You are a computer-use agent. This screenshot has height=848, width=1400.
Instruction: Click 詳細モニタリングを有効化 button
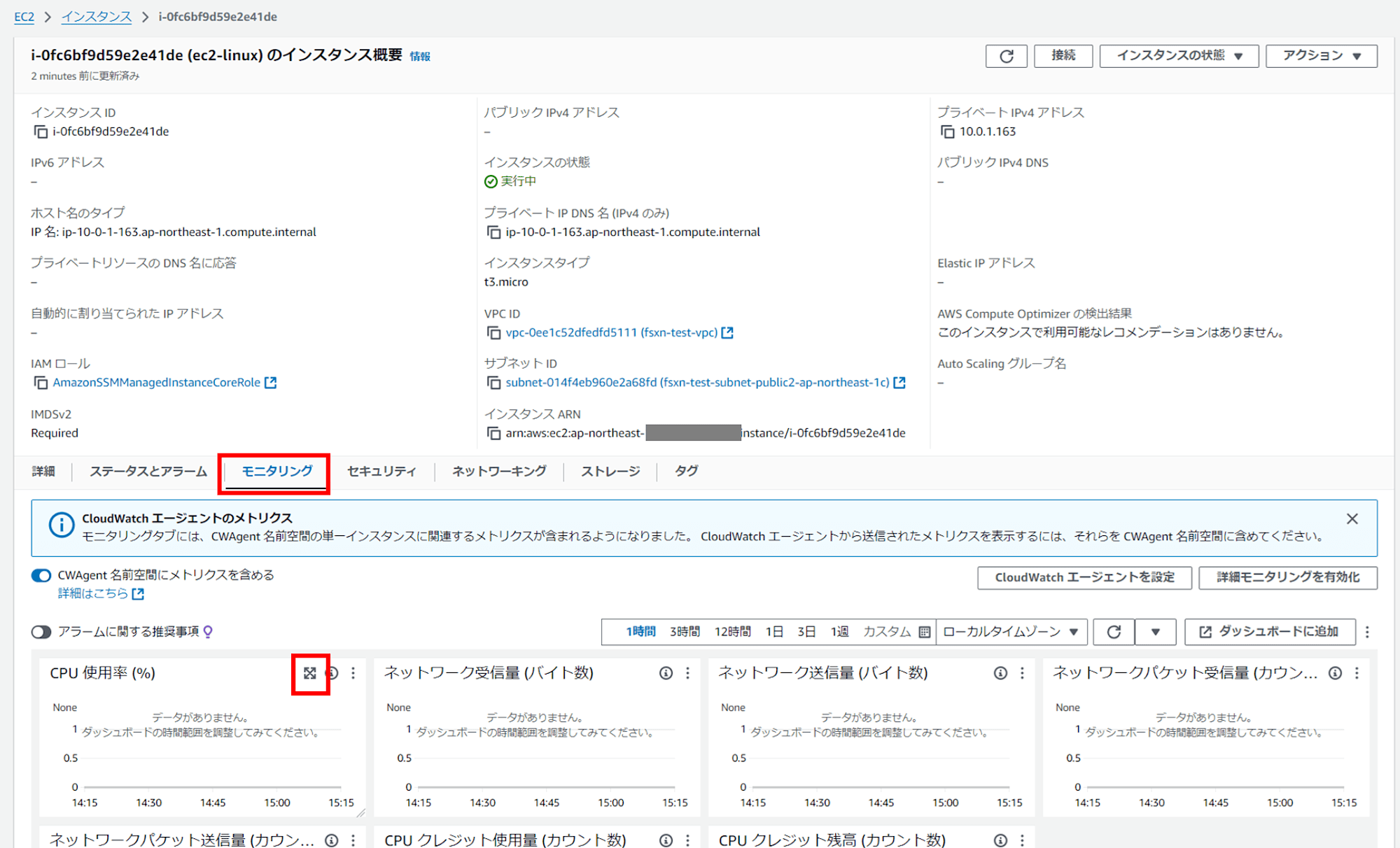click(1288, 578)
